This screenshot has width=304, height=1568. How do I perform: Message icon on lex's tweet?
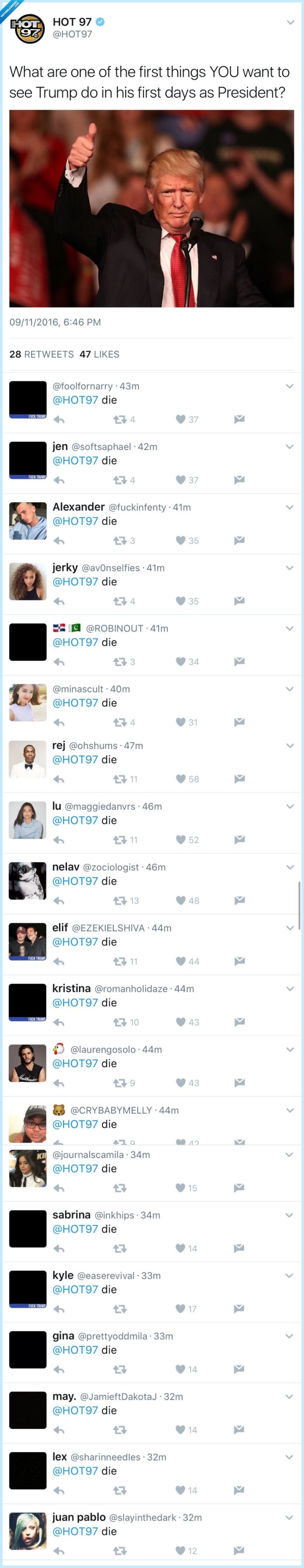[239, 1490]
